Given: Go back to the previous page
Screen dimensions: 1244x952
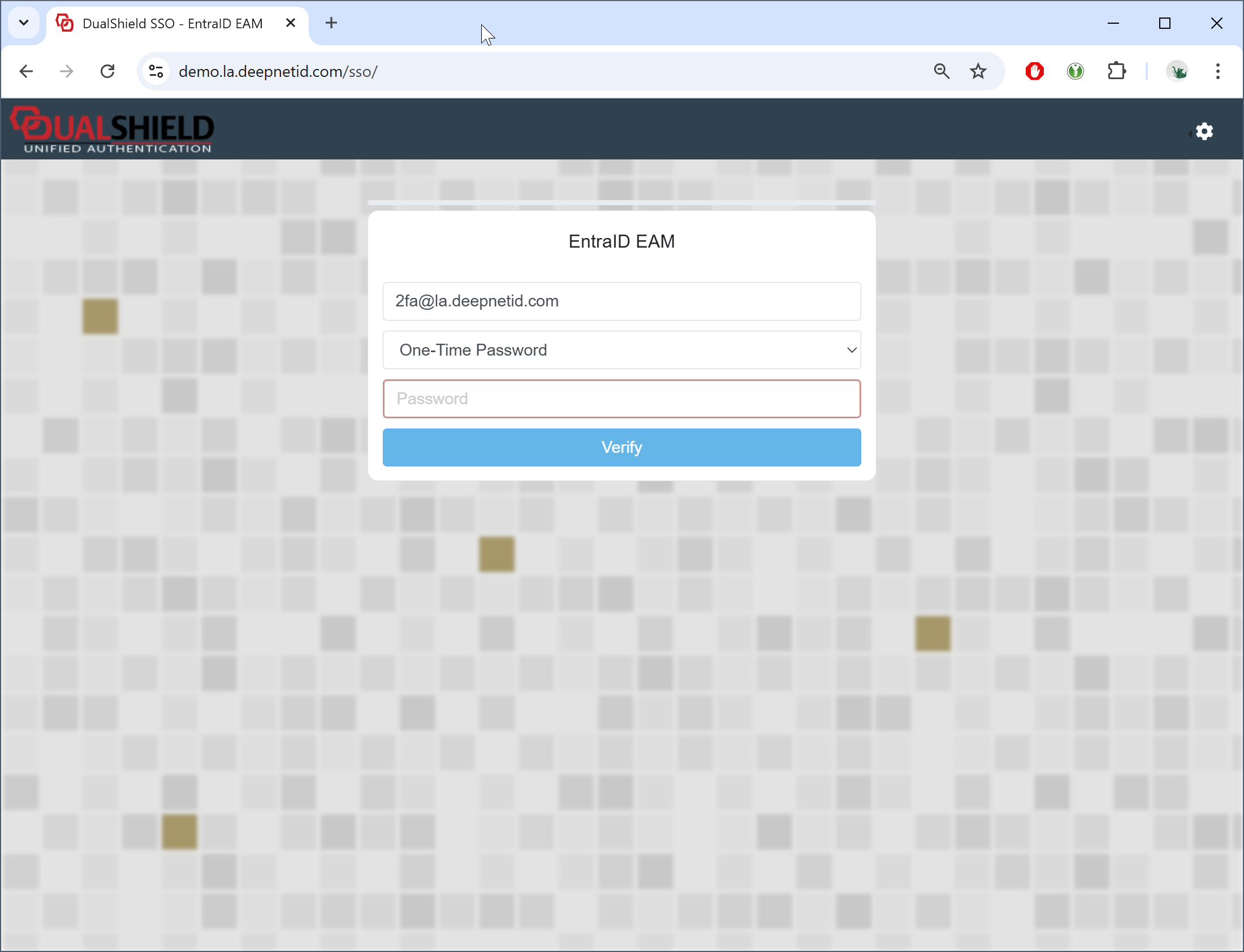Looking at the screenshot, I should click(26, 71).
